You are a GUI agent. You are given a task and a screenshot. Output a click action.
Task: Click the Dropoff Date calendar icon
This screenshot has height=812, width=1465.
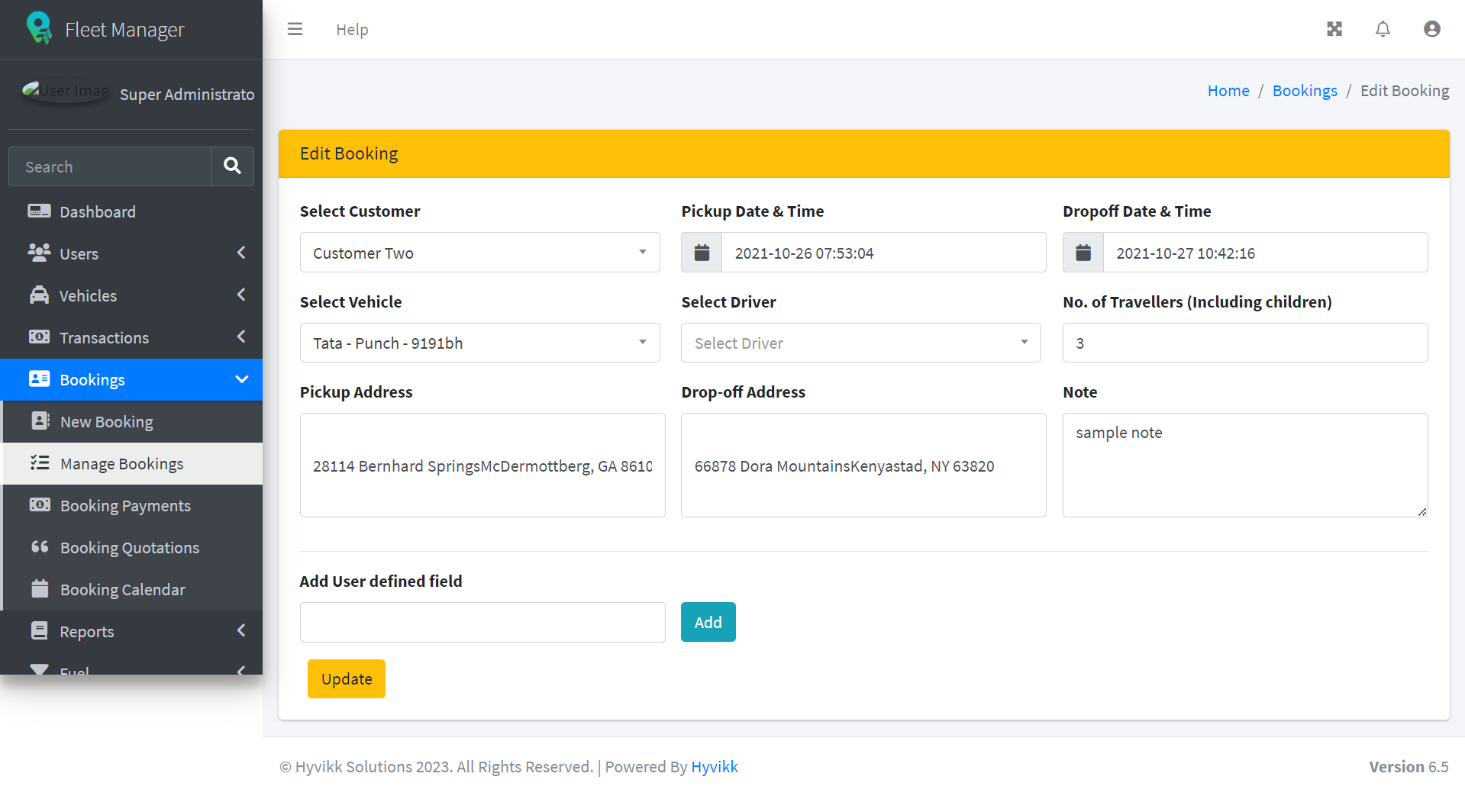(x=1083, y=253)
